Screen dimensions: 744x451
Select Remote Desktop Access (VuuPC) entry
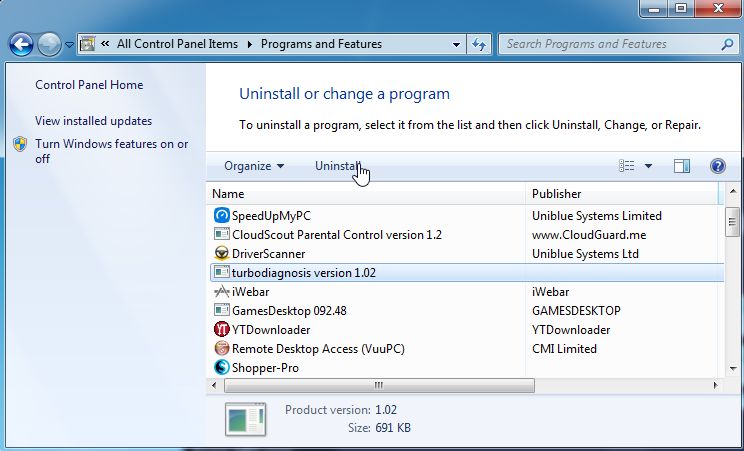pyautogui.click(x=318, y=349)
